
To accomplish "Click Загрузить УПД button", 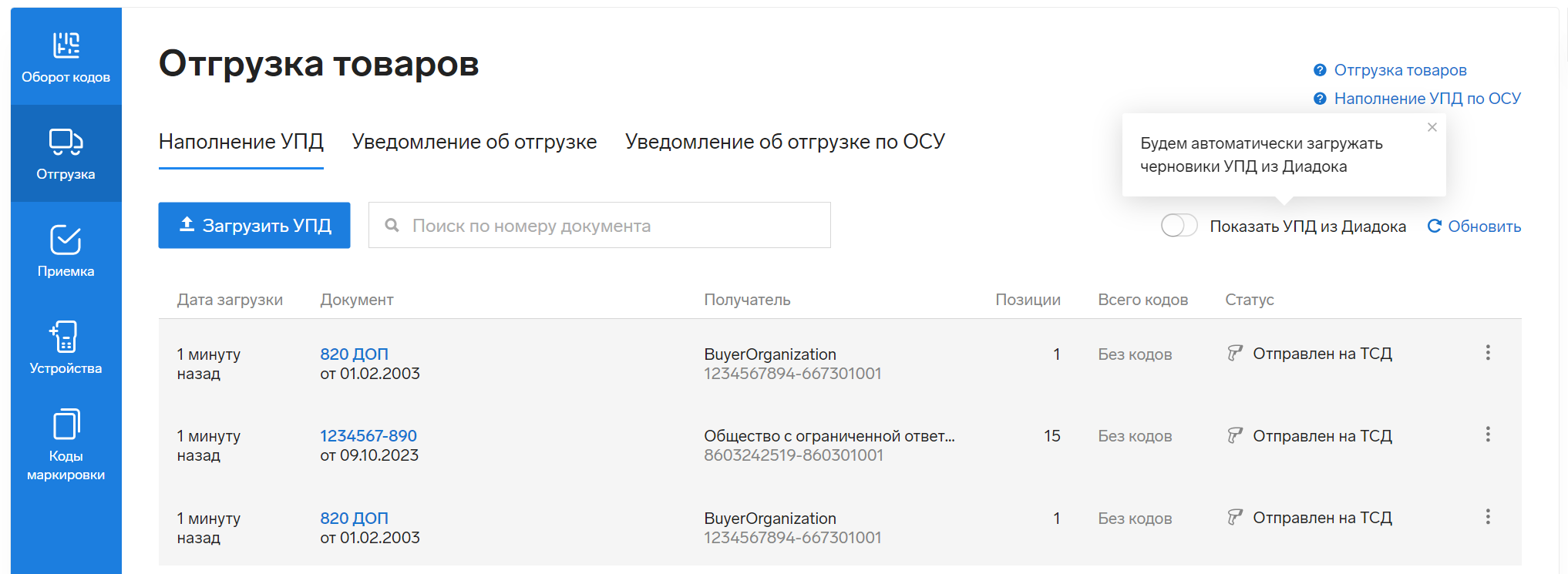I will (x=254, y=225).
